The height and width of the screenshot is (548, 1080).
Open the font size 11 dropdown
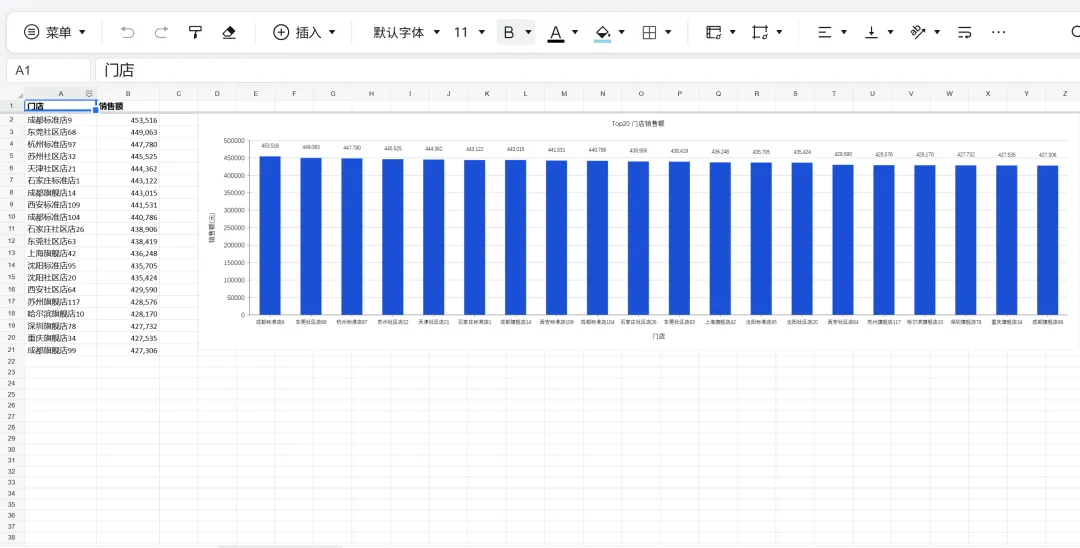469,32
